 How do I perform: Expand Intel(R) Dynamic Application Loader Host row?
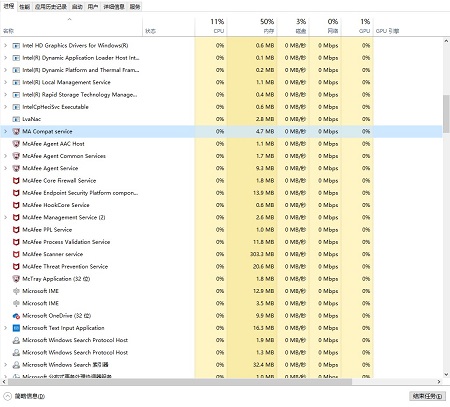click(x=5, y=58)
